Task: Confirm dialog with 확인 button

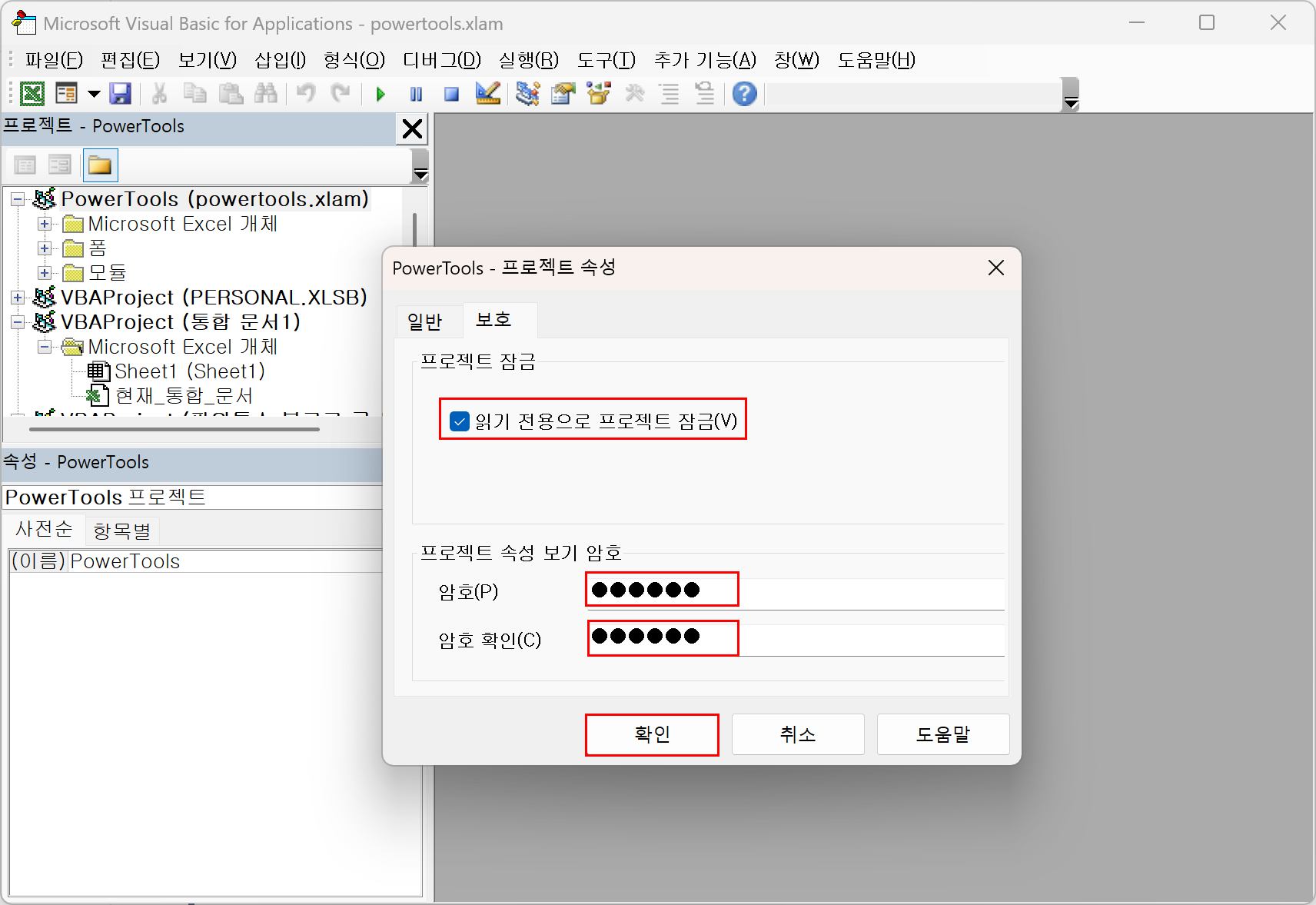Action: click(x=652, y=734)
